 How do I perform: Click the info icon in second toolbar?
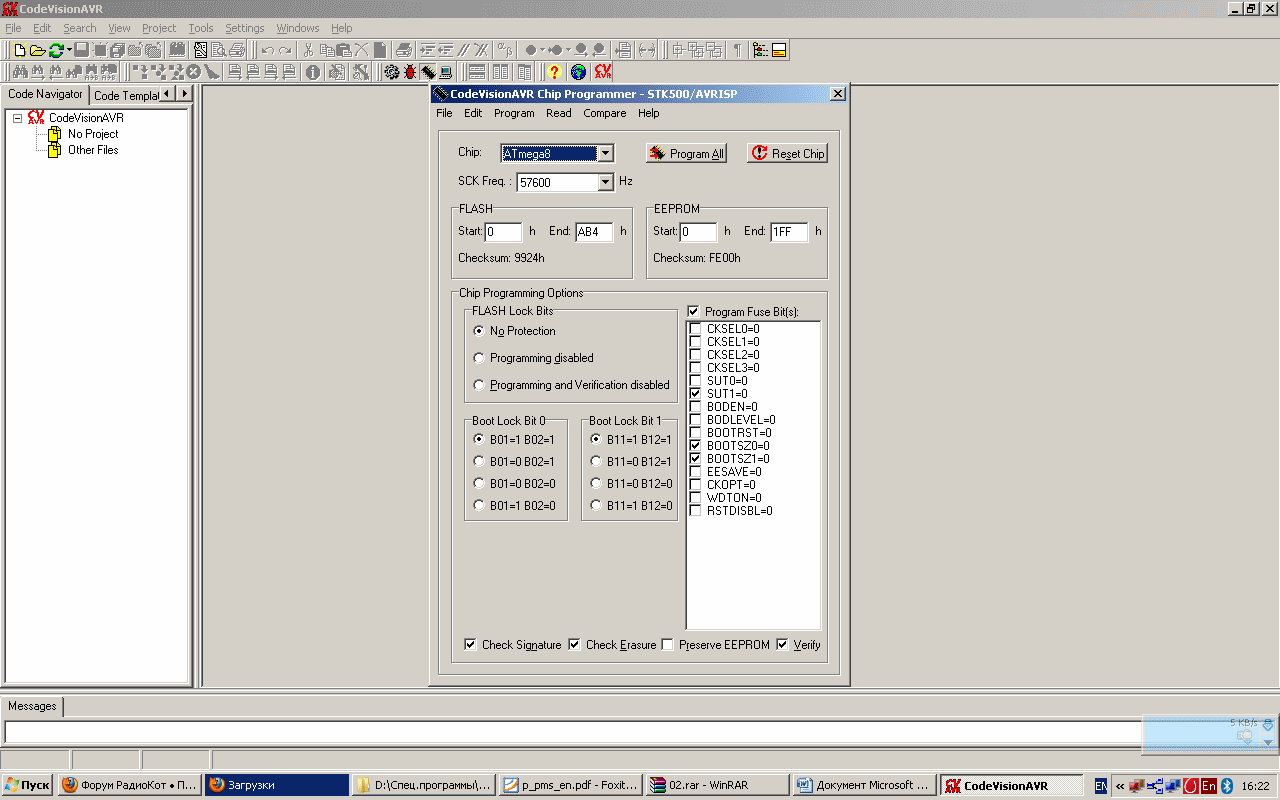click(x=313, y=72)
